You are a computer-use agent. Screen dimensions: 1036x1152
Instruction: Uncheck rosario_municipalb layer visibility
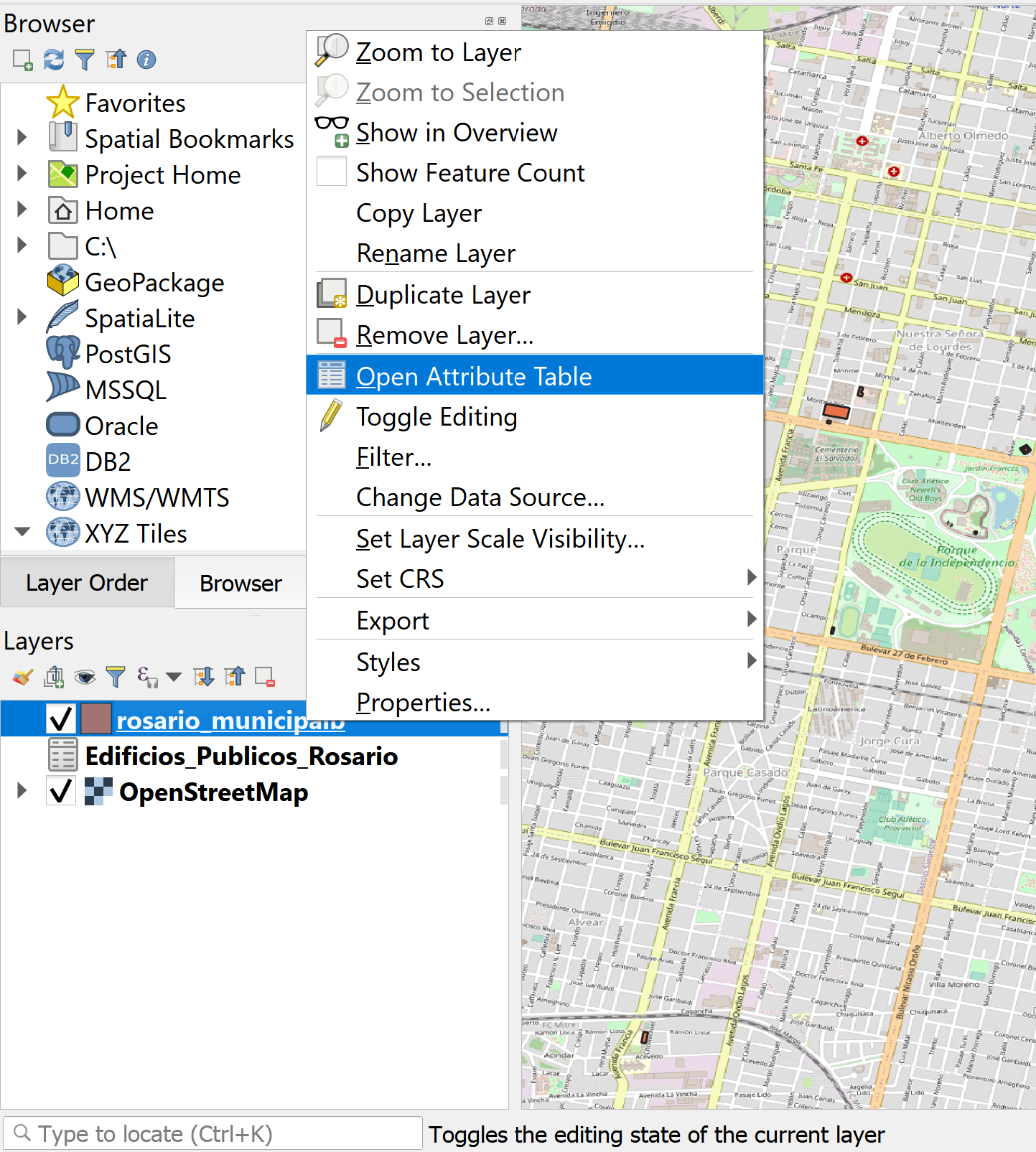61,718
